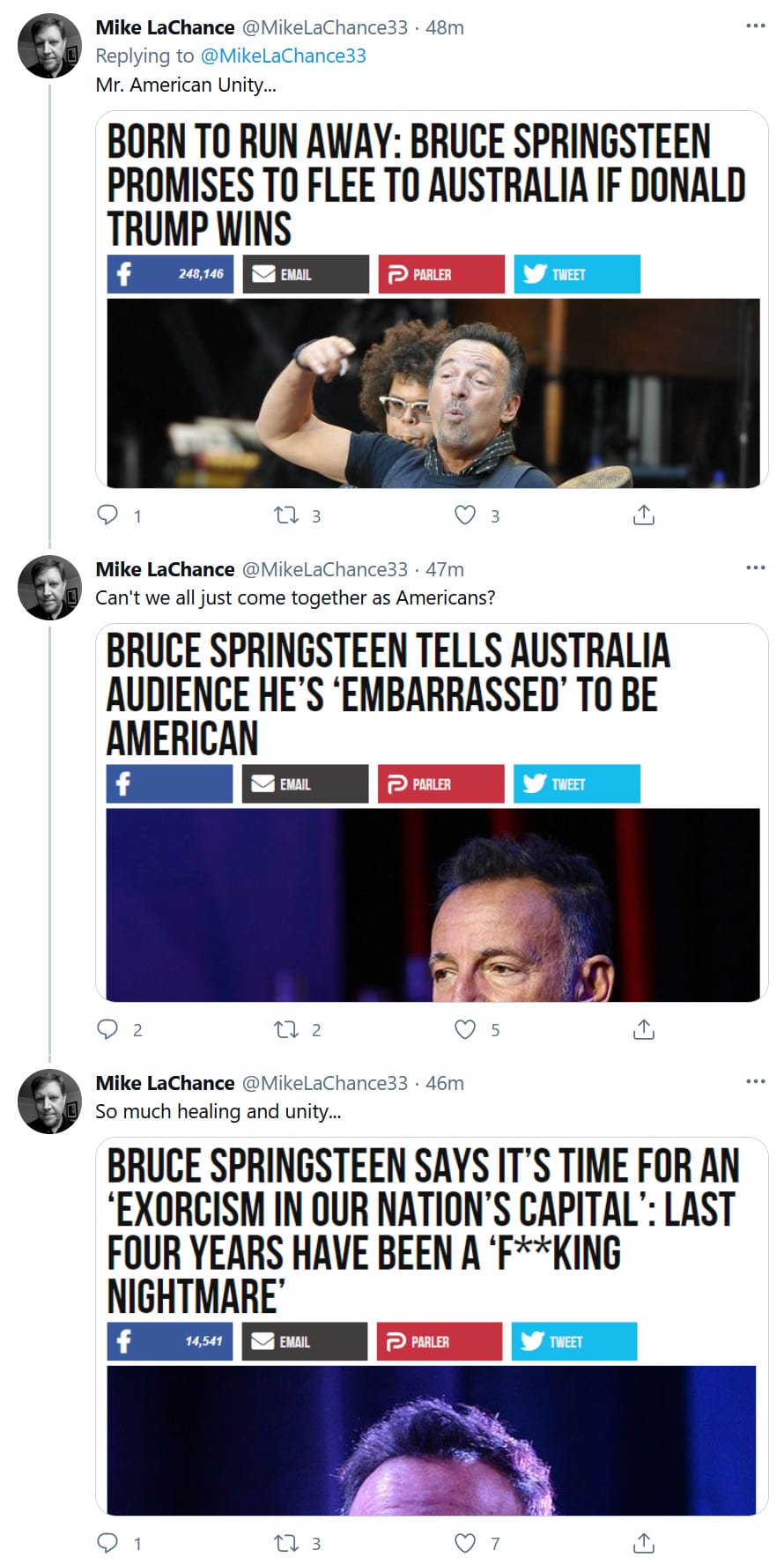Open Mike LaChance's name on the 47m tweet
This screenshot has width=784, height=1565.
click(165, 569)
